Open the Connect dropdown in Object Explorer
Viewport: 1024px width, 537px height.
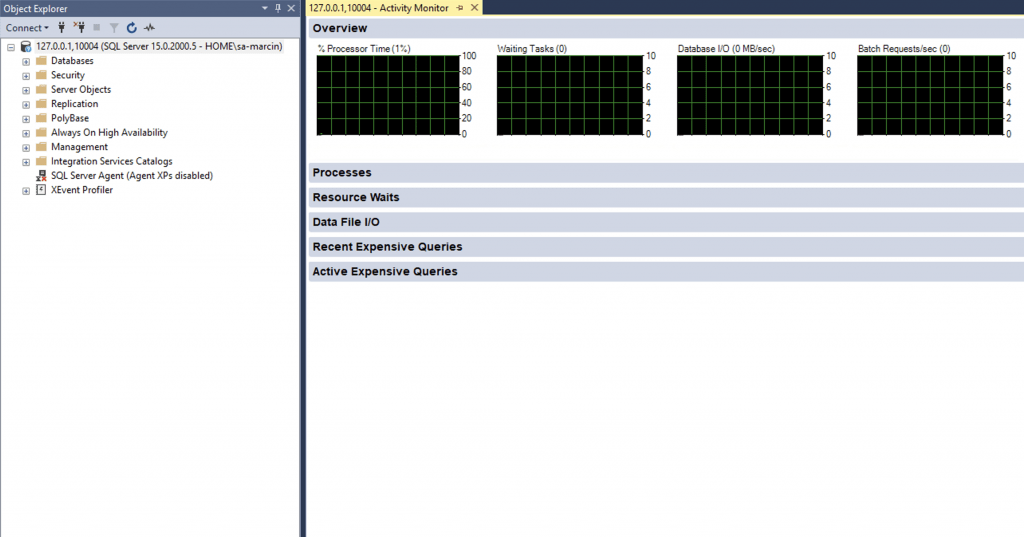coord(27,27)
